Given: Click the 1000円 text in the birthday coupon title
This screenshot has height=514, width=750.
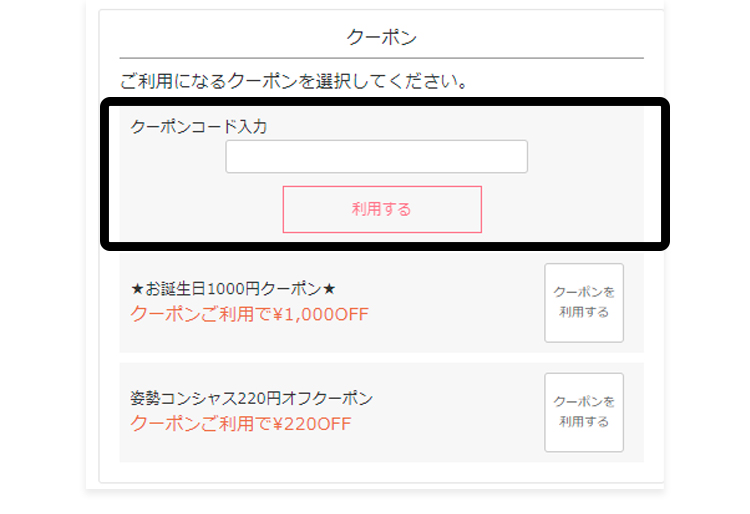Looking at the screenshot, I should (x=232, y=289).
